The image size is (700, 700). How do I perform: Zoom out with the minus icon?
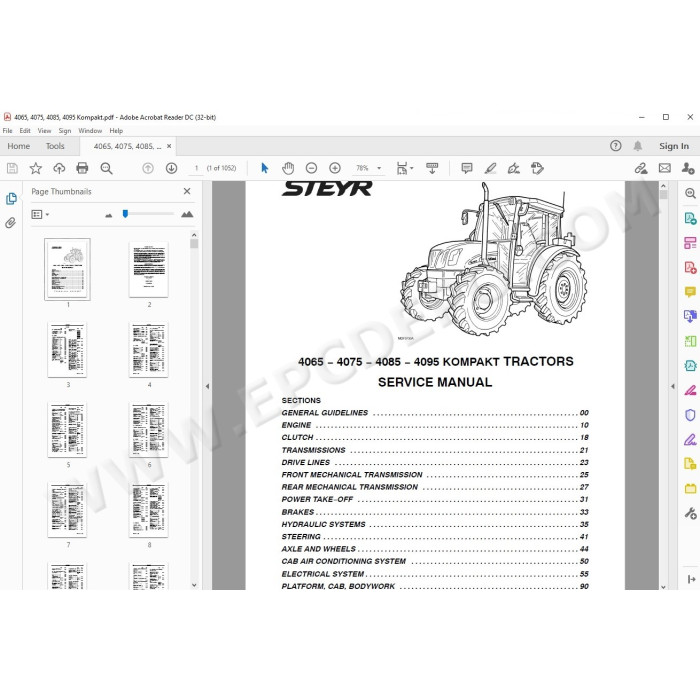click(311, 168)
